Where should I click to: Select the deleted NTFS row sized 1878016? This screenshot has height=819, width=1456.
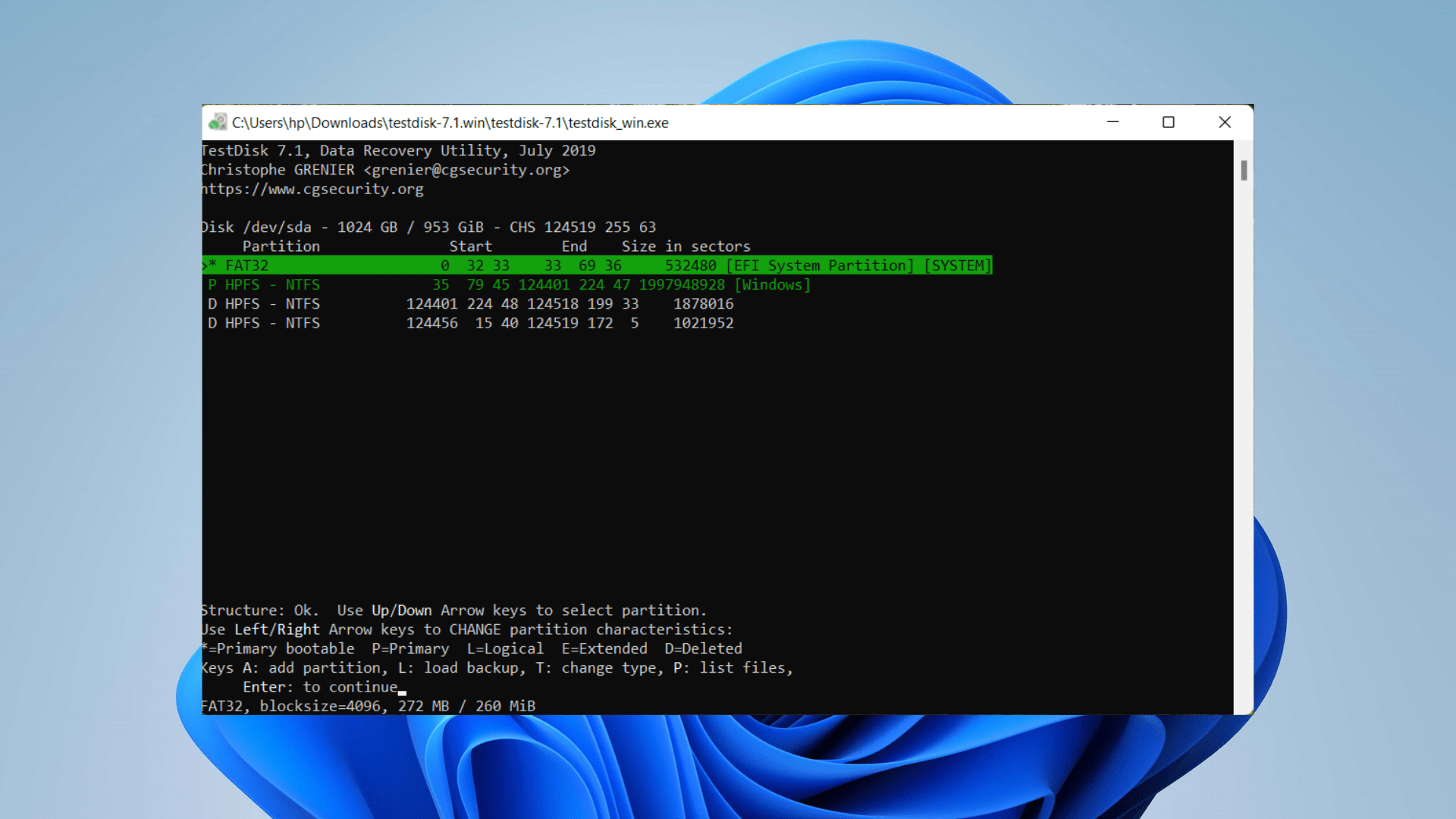click(x=470, y=304)
